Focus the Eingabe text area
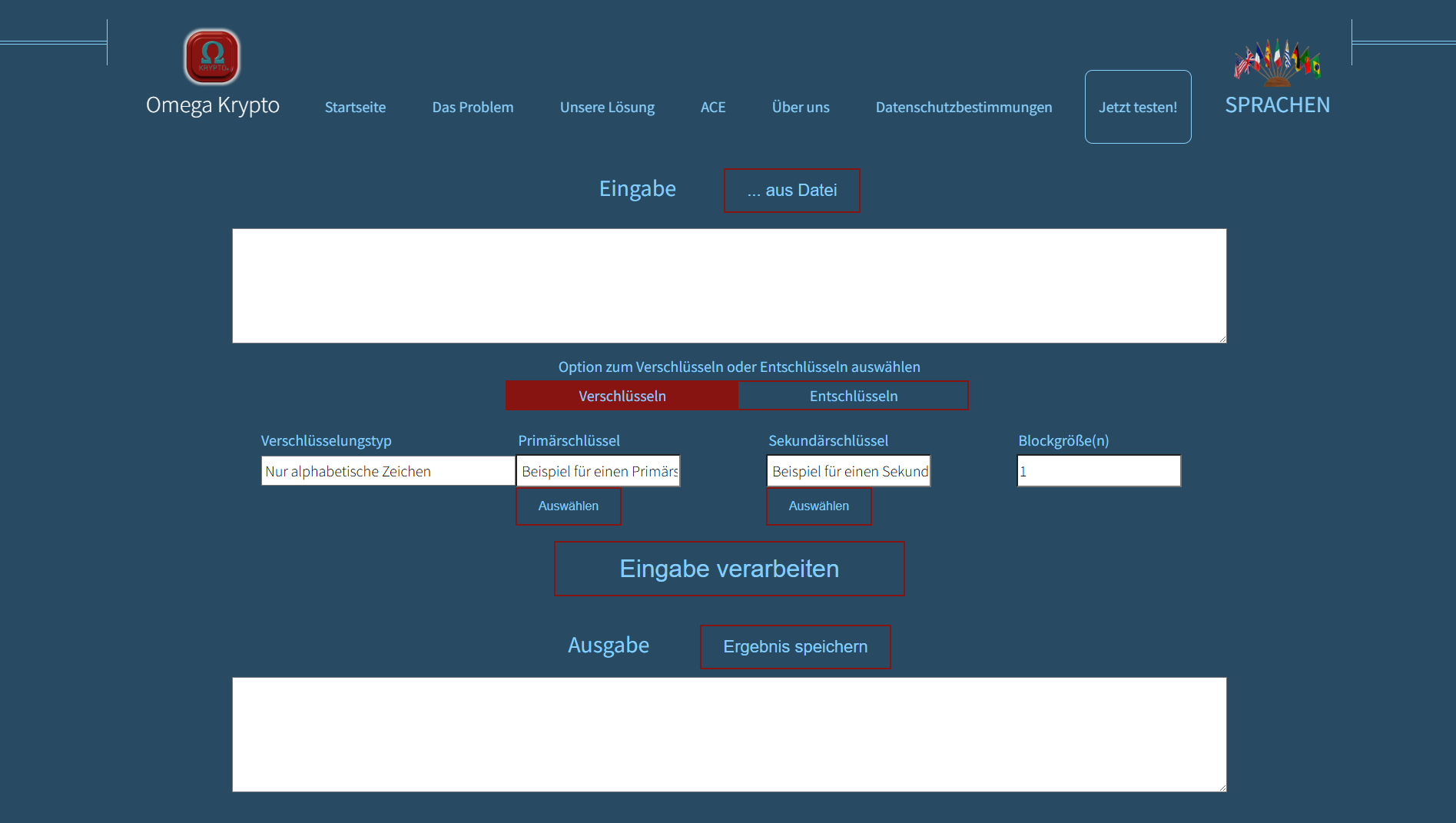This screenshot has height=823, width=1456. (728, 286)
